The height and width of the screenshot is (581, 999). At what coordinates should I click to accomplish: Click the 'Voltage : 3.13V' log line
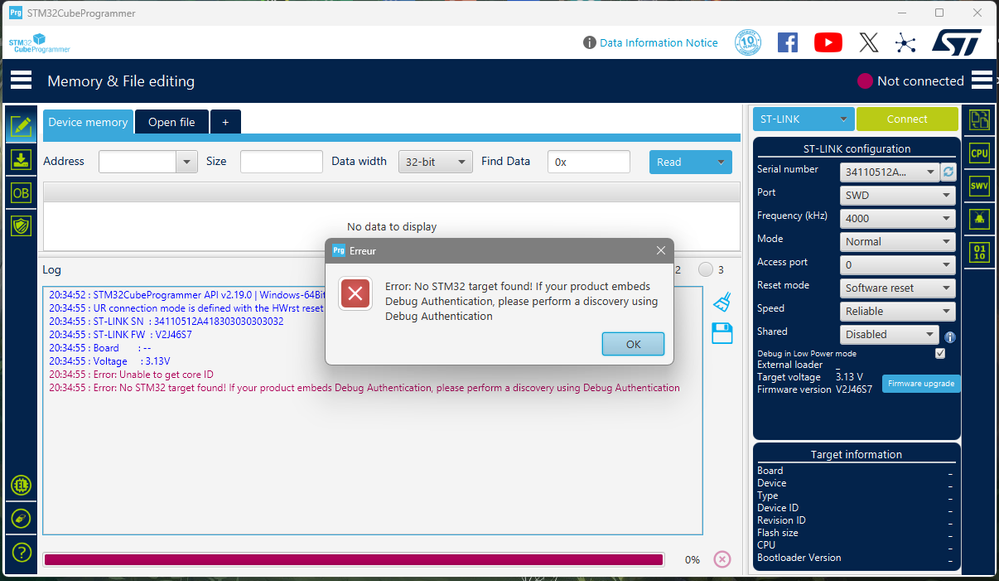tap(110, 361)
